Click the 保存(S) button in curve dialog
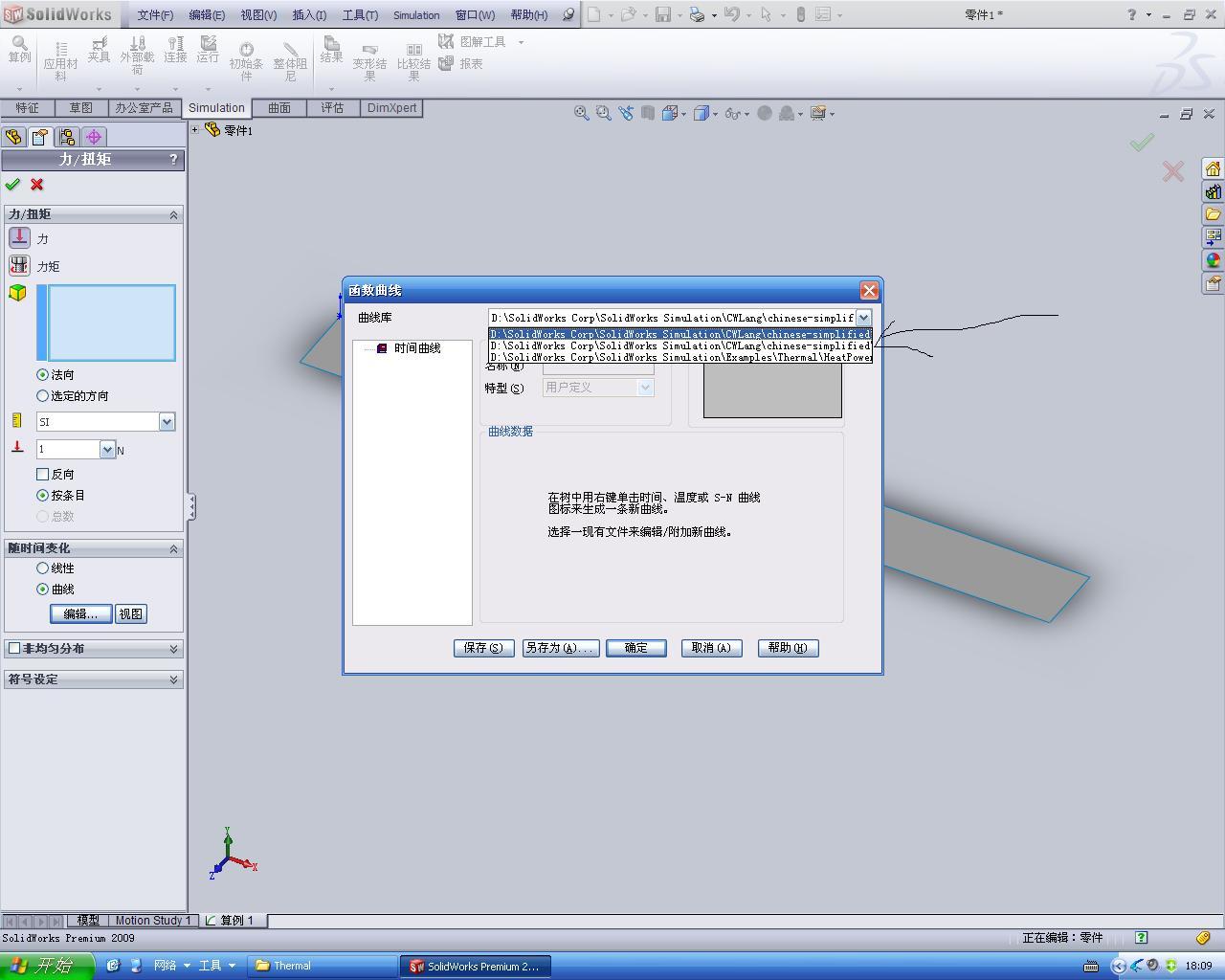Image resolution: width=1225 pixels, height=980 pixels. coord(483,648)
